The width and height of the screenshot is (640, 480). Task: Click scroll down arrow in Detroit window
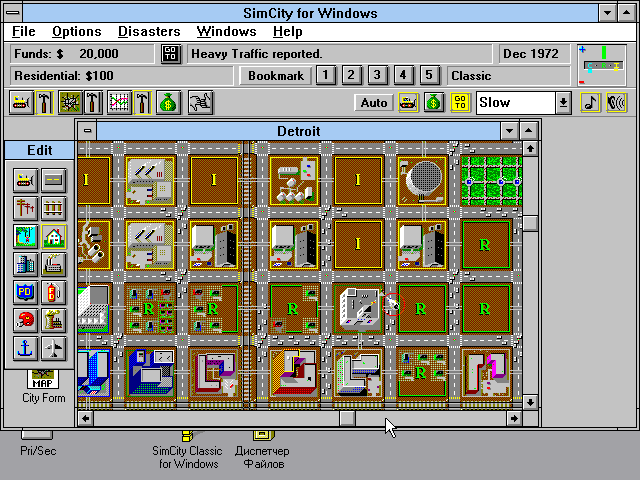[x=530, y=402]
